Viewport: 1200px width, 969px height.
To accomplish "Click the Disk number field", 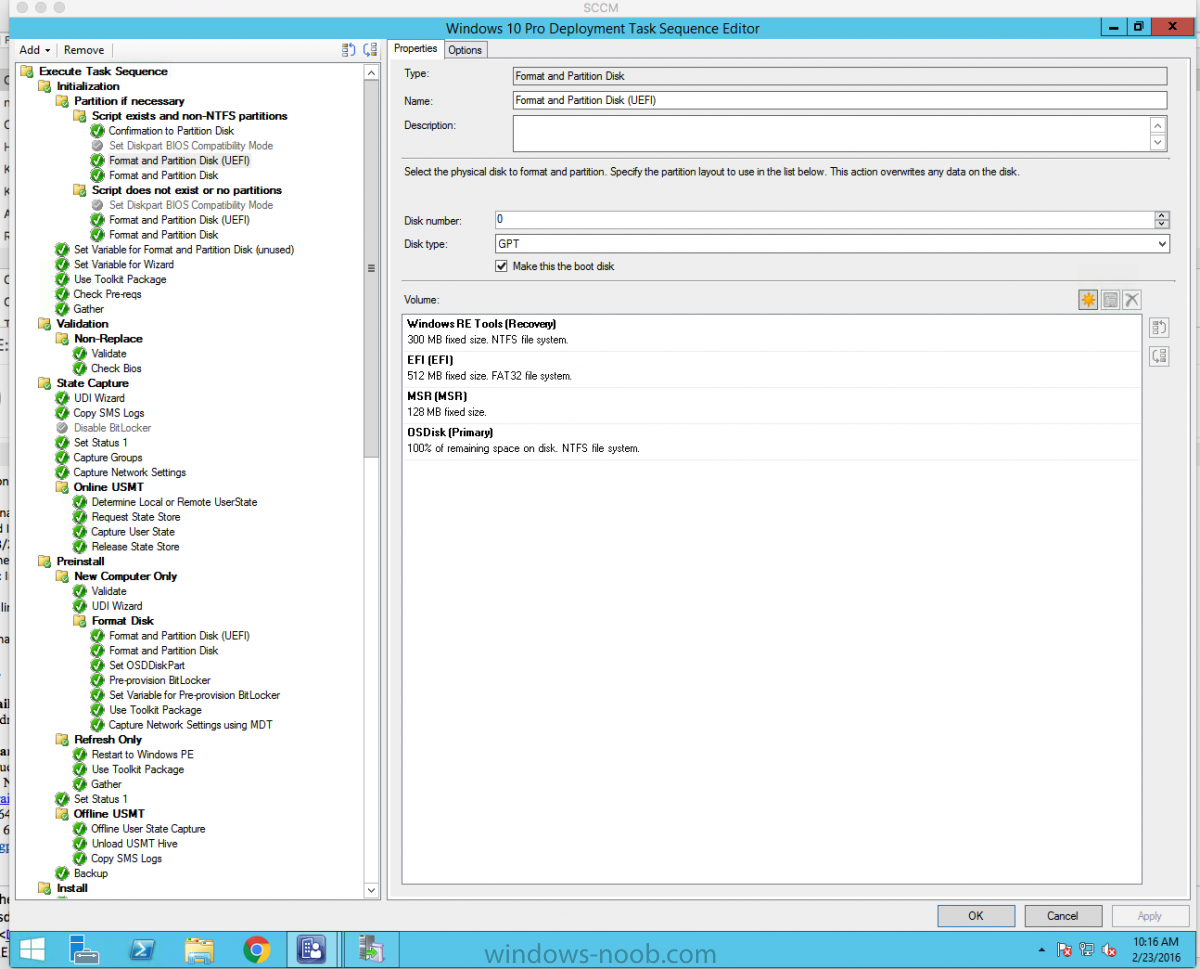I will tap(824, 220).
